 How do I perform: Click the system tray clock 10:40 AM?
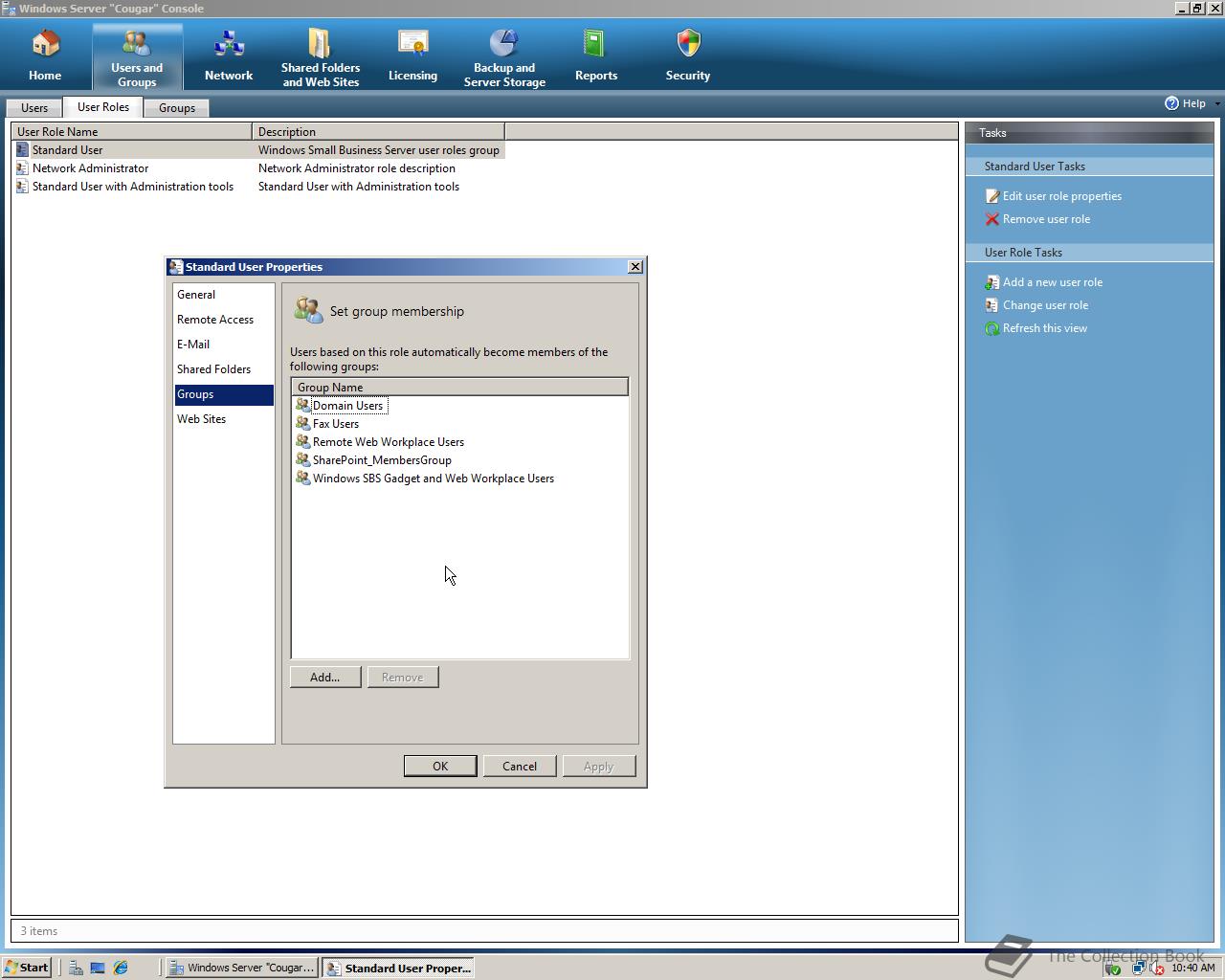click(x=1192, y=968)
